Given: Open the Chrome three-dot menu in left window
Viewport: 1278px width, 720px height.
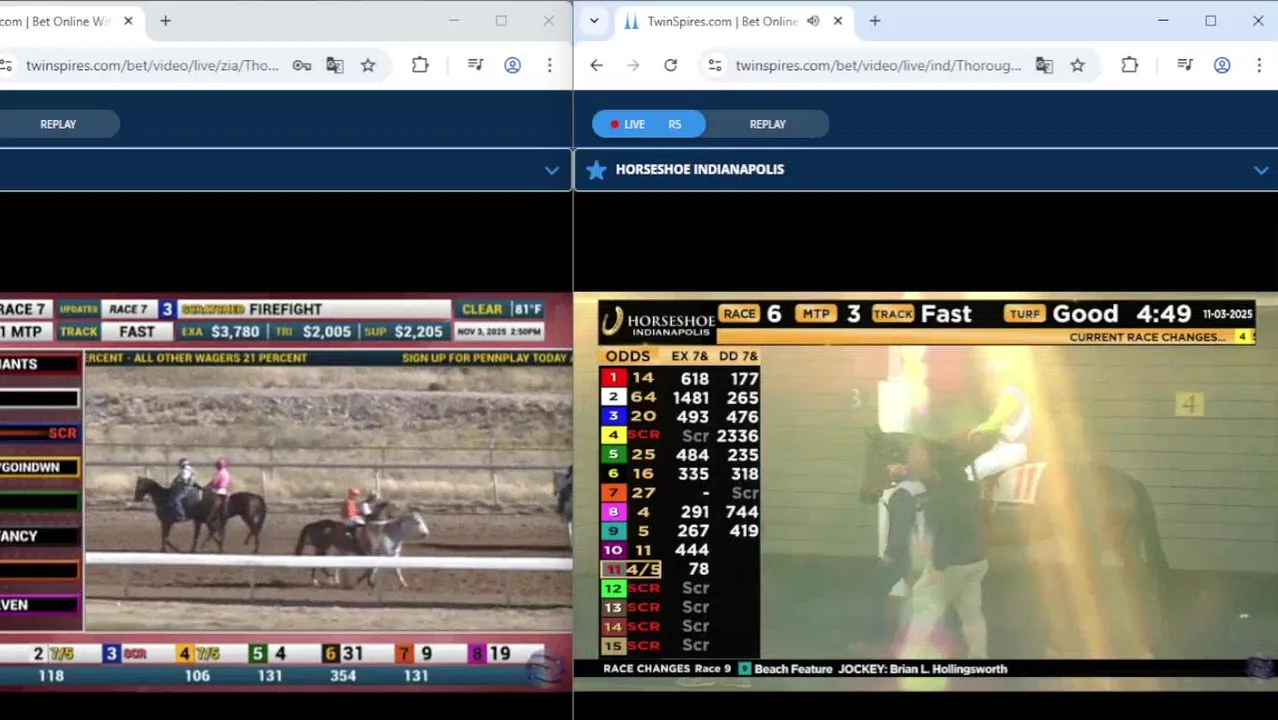Looking at the screenshot, I should pyautogui.click(x=549, y=65).
